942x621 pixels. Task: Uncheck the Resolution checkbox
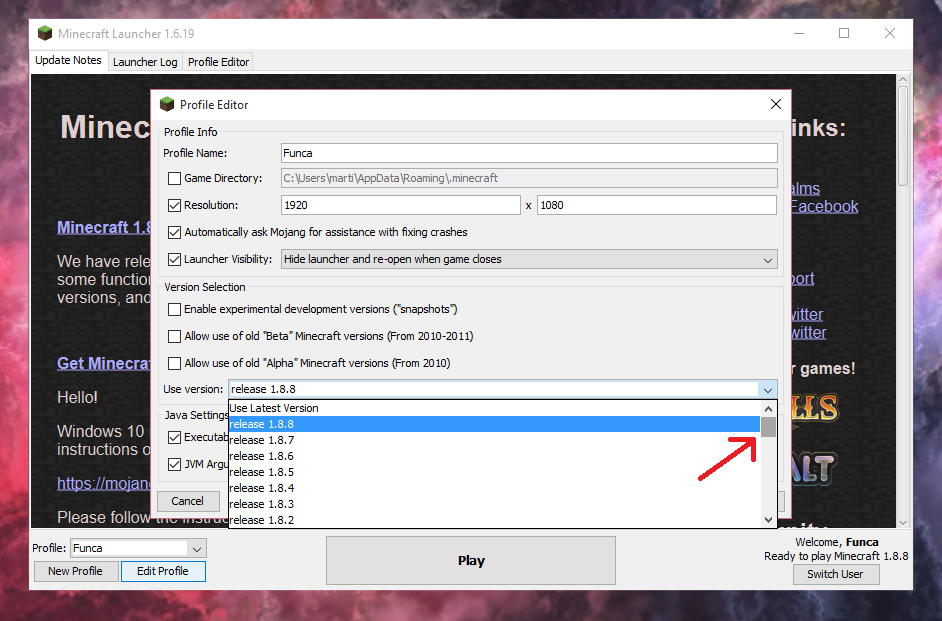(175, 205)
